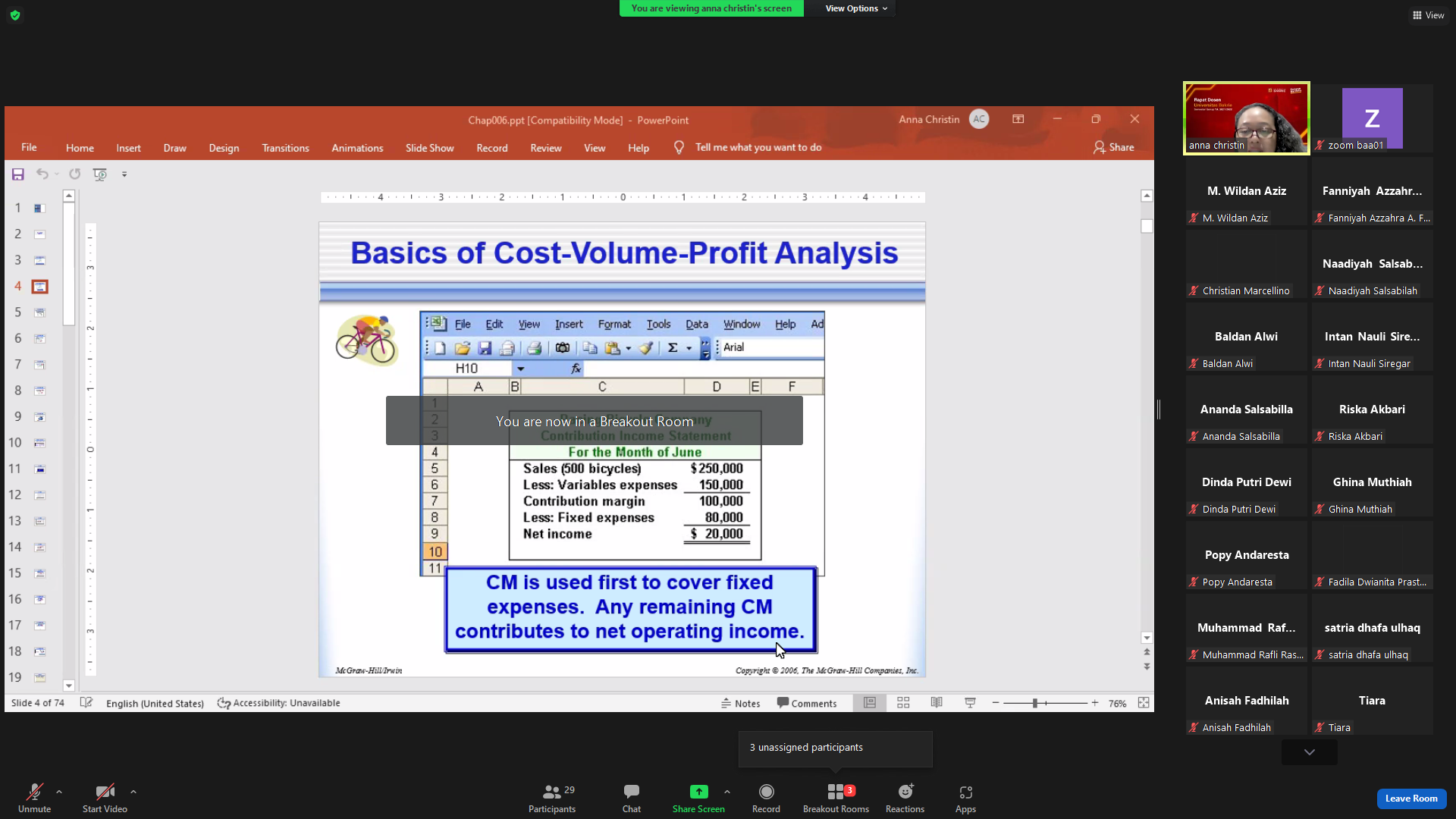Open the Design ribbon tab
This screenshot has height=819, width=1456.
tap(224, 148)
